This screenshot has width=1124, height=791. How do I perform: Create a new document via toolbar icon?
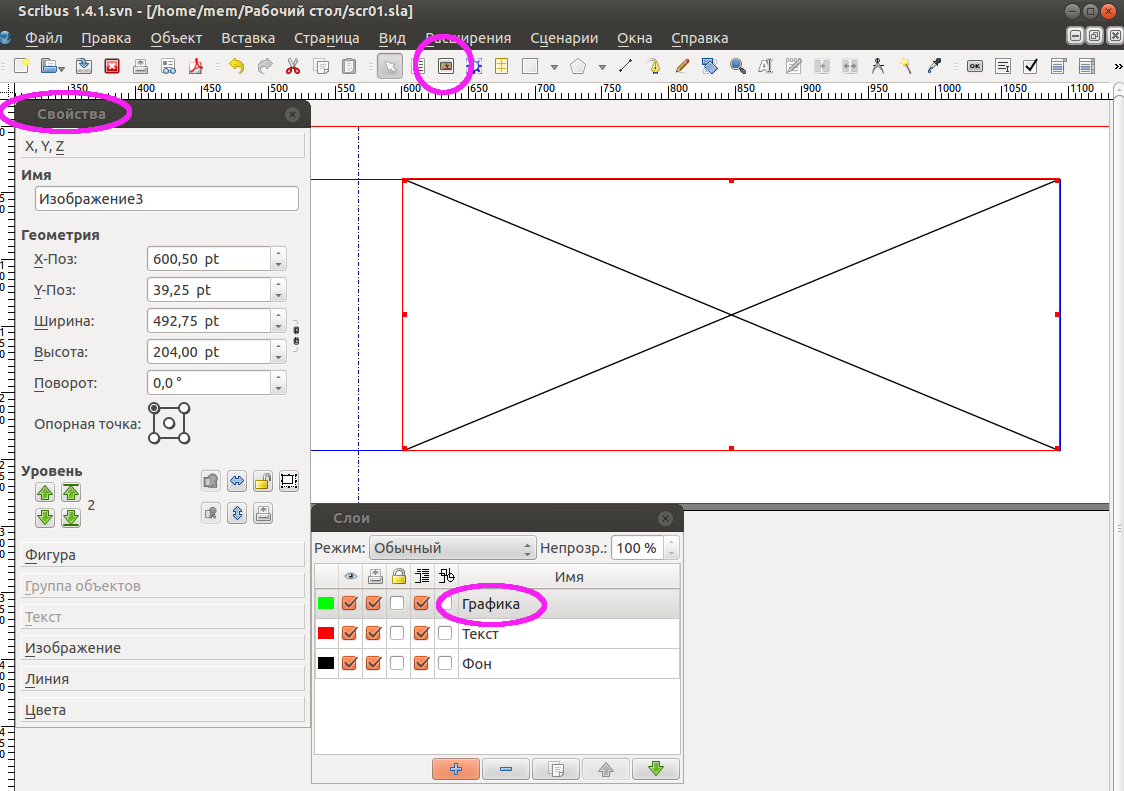tap(22, 67)
